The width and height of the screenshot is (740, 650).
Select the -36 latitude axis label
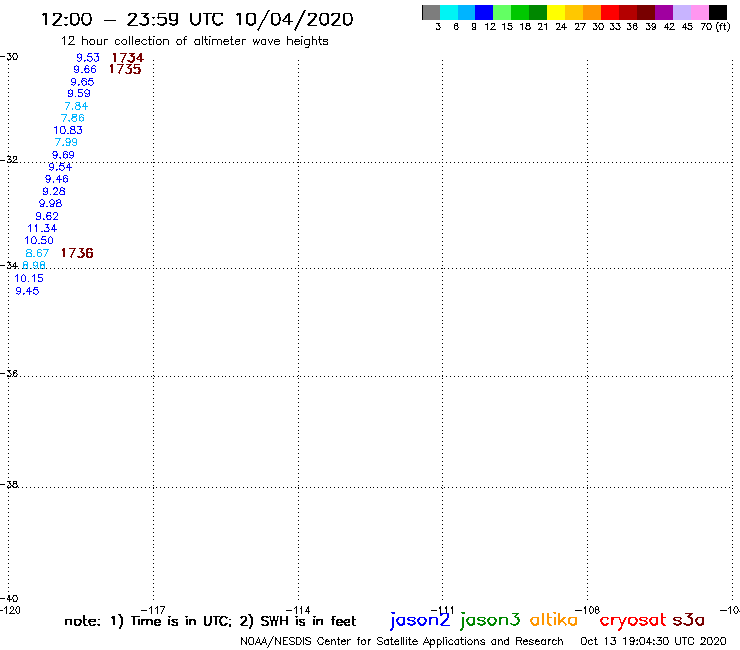click(9, 373)
